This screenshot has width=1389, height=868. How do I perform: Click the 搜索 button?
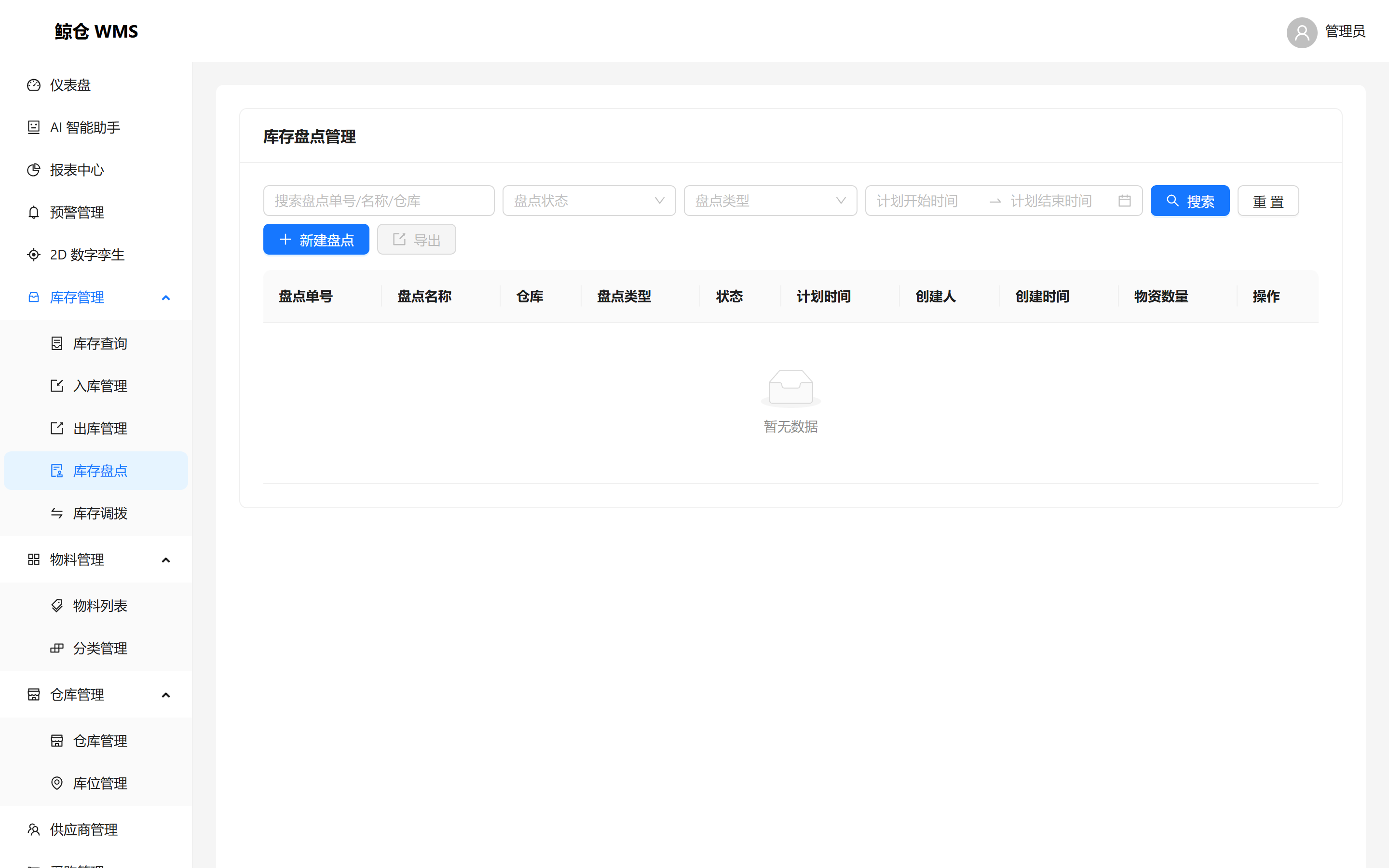pos(1190,201)
